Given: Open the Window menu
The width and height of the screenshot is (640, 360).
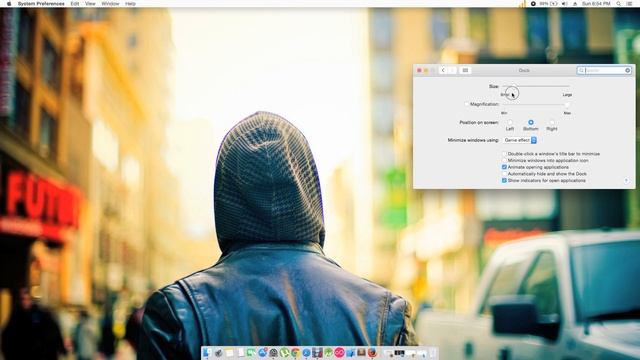Looking at the screenshot, I should click(110, 3).
